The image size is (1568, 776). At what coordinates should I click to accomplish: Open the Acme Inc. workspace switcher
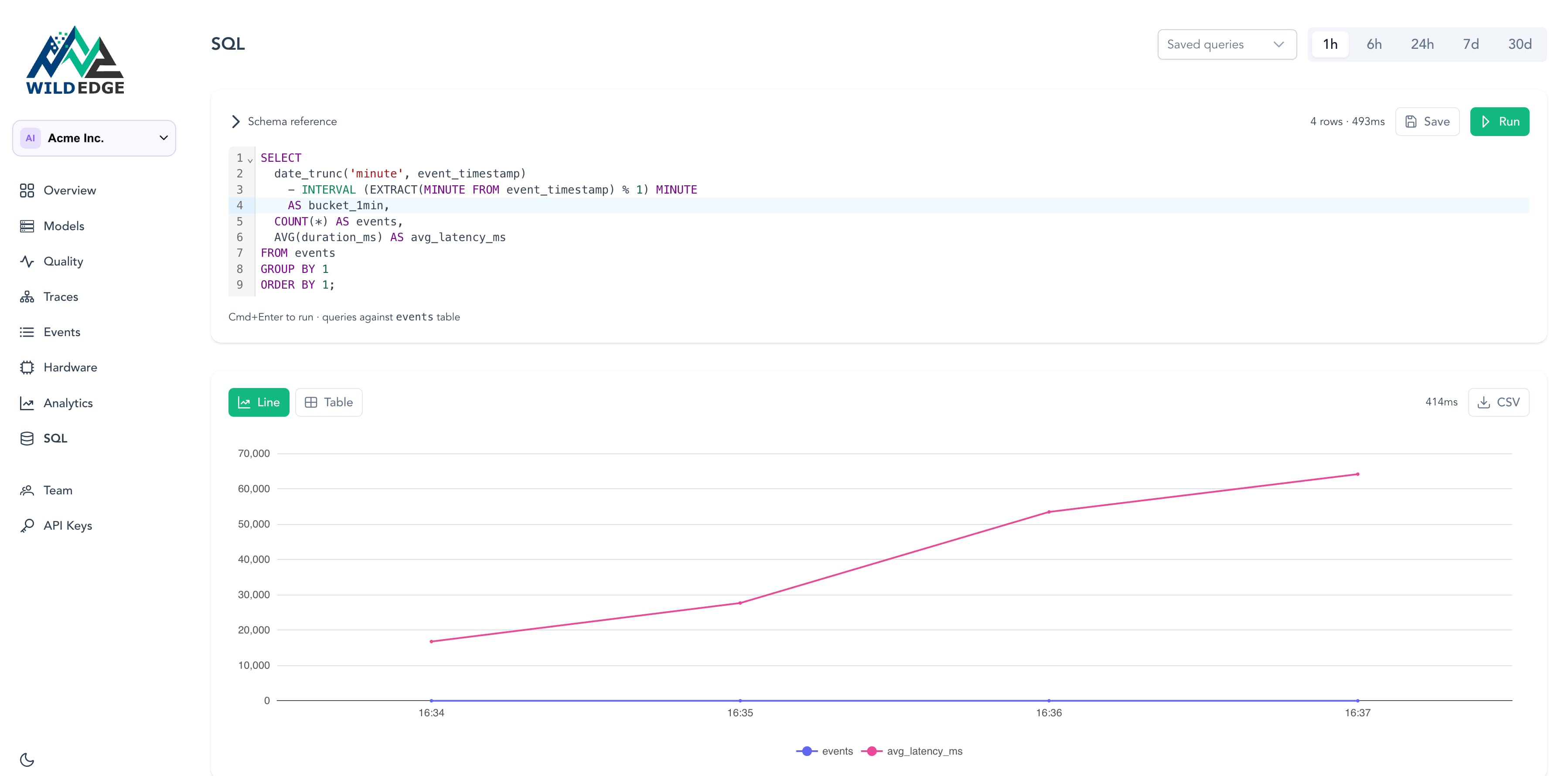click(94, 138)
